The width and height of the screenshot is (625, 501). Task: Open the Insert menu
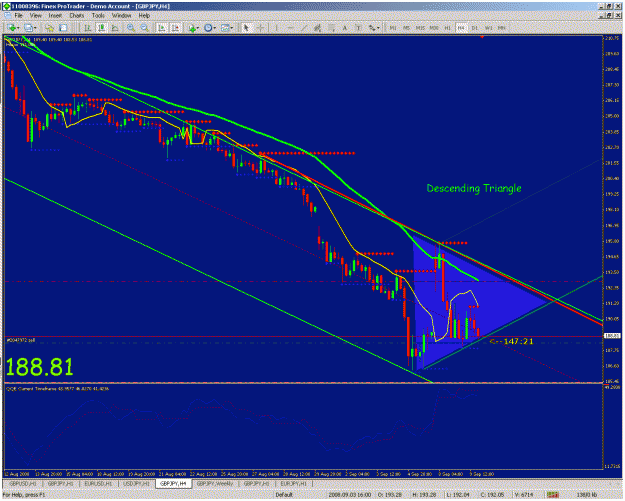[x=55, y=16]
